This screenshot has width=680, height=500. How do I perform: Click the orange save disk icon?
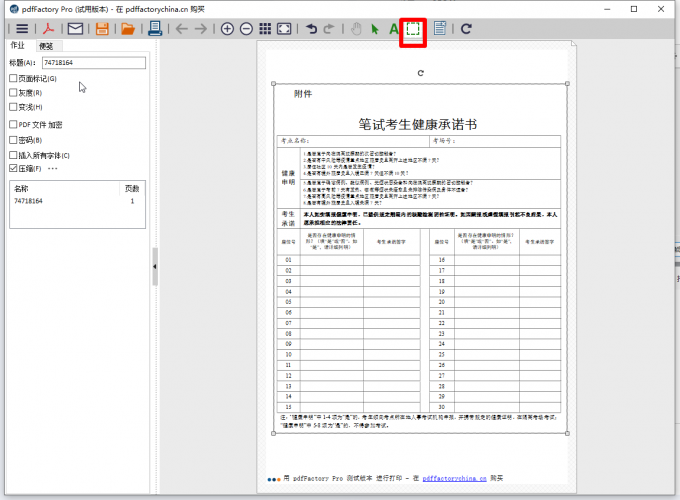click(102, 29)
